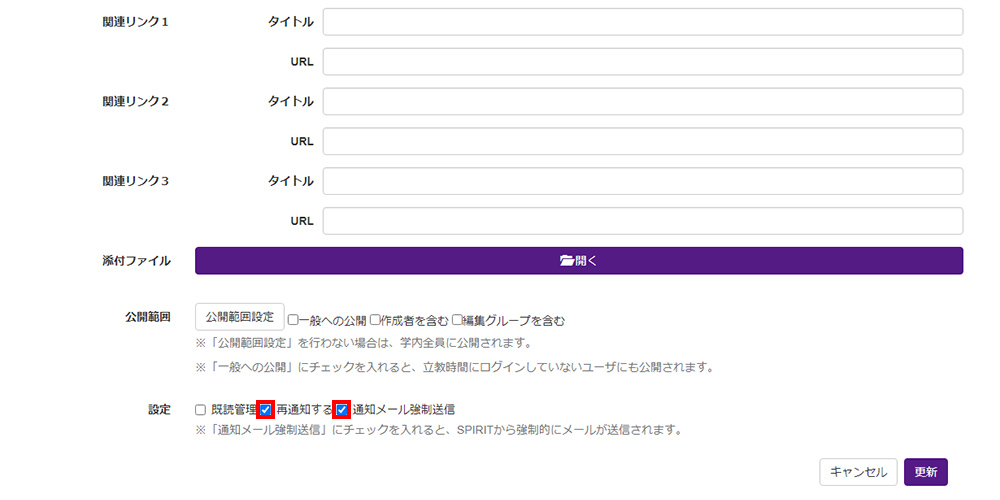The height and width of the screenshot is (500, 1000).
Task: Click the 関連リンク3 URL input field
Action: [x=642, y=221]
